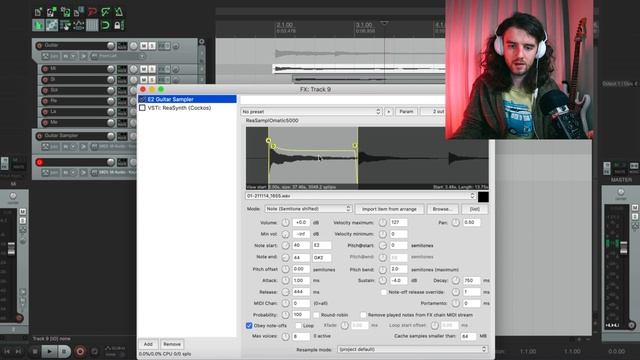Disarm the red armed unnamed track
640x360 pixels.
40,162
